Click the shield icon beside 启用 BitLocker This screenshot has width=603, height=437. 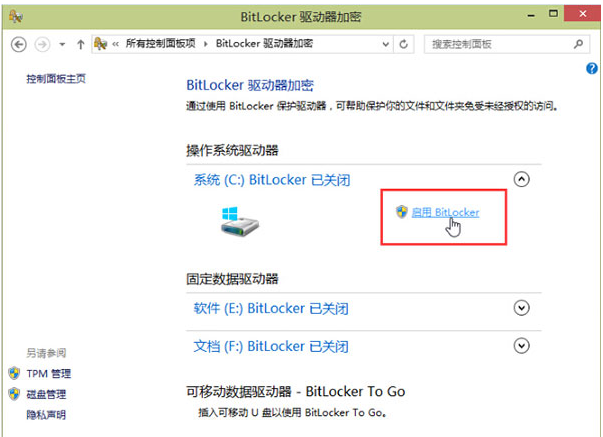tap(401, 211)
